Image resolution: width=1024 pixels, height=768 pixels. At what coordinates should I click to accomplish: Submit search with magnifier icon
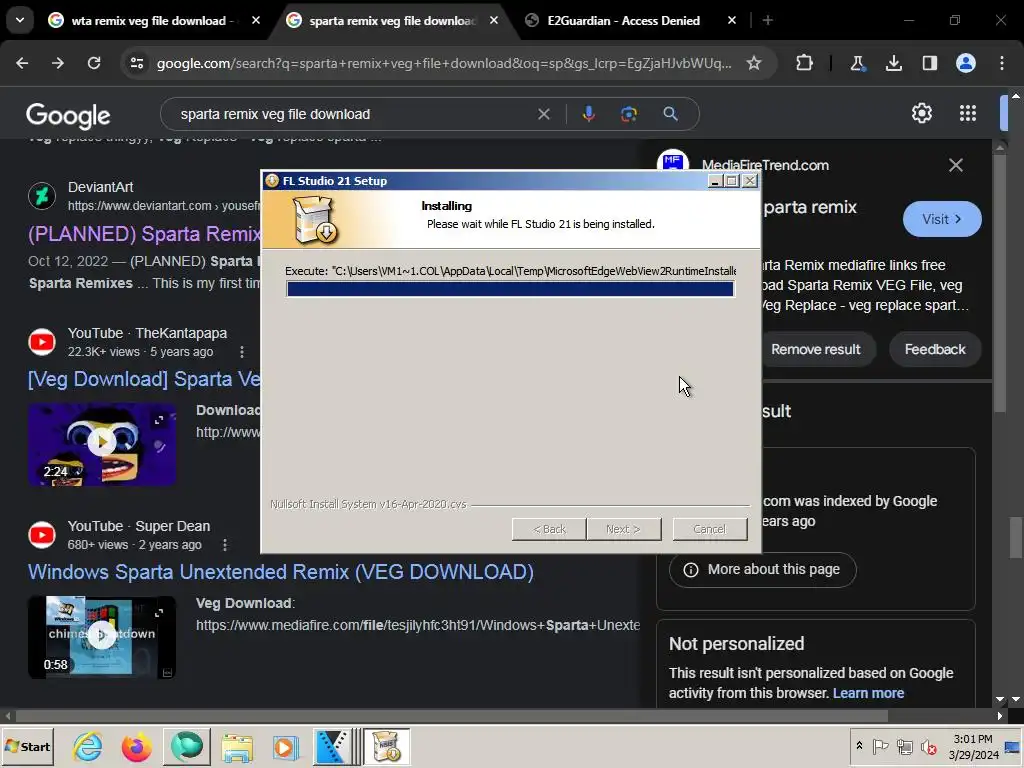[x=670, y=114]
